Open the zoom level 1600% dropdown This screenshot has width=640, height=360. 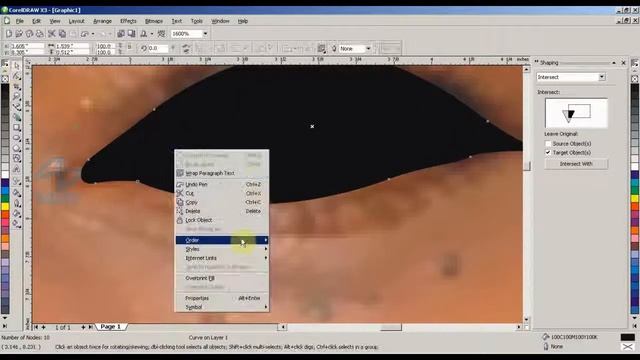pyautogui.click(x=205, y=33)
